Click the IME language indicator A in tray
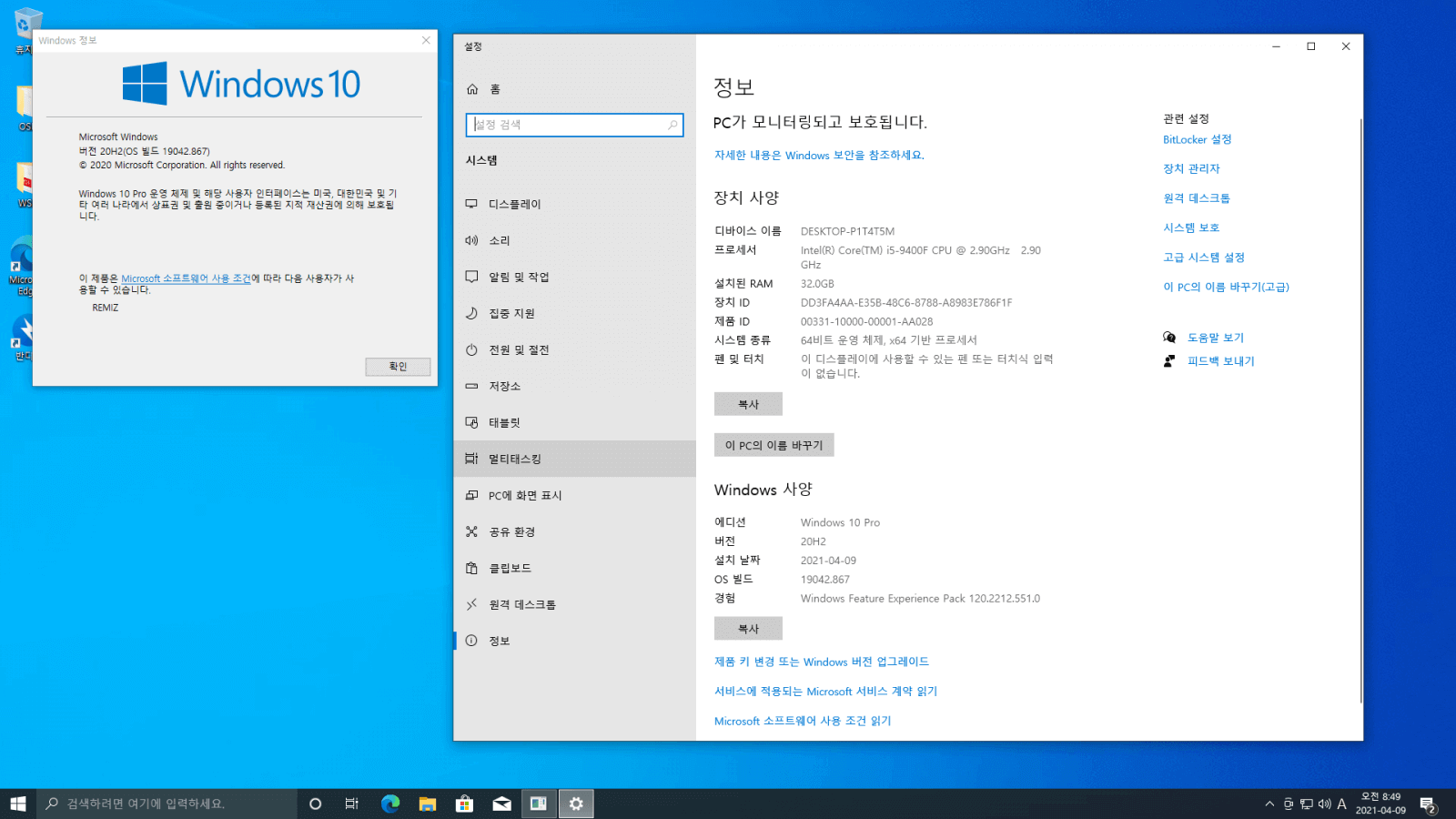1456x819 pixels. (1341, 804)
